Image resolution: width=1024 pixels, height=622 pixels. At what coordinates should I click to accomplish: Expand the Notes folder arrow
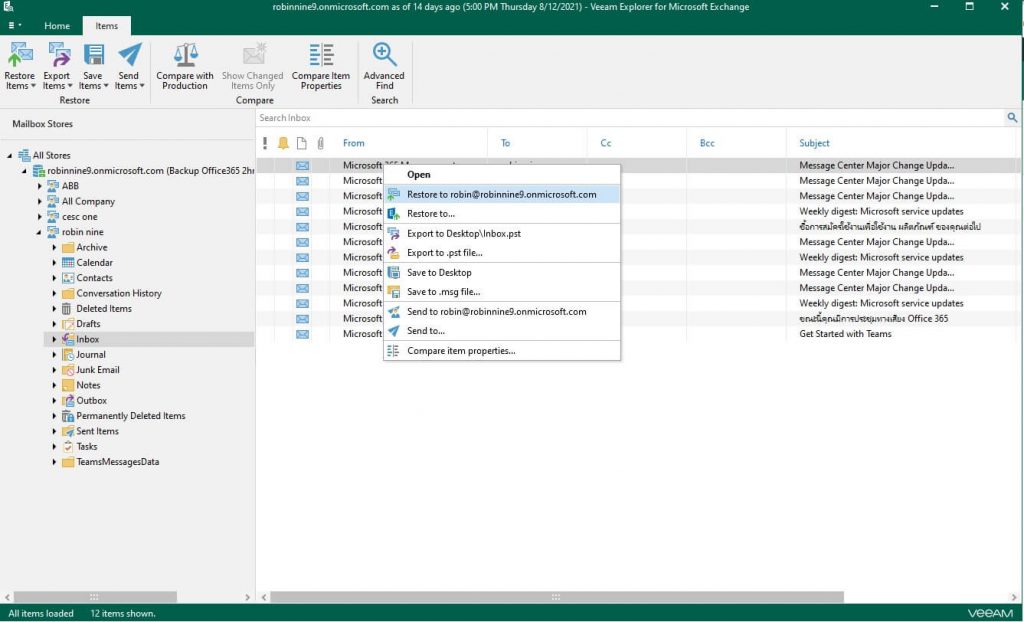[x=54, y=385]
